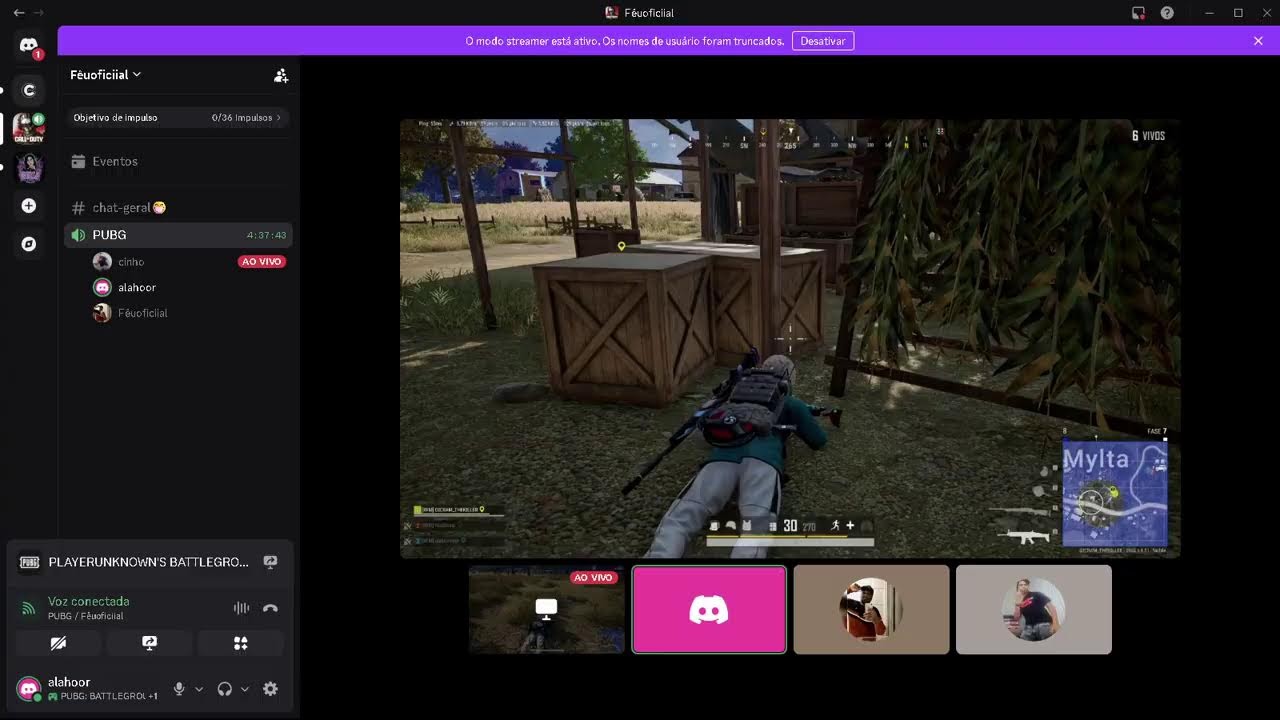Click the add a server plus icon
The height and width of the screenshot is (720, 1280).
point(29,205)
